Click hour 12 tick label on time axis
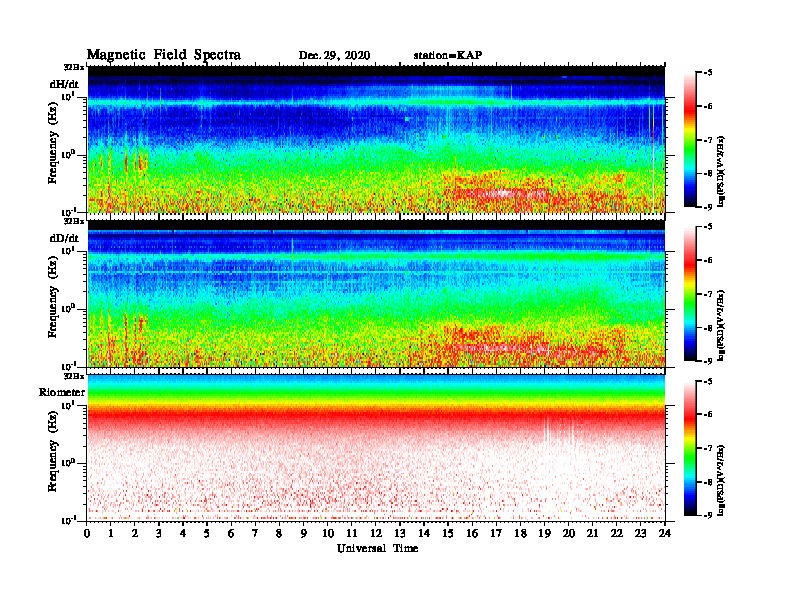This screenshot has height=612, width=792. point(376,533)
